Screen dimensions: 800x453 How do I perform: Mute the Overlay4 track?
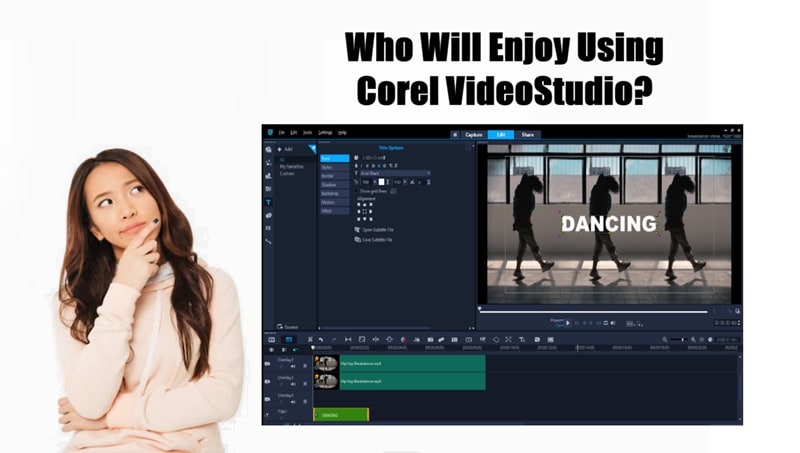point(293,402)
